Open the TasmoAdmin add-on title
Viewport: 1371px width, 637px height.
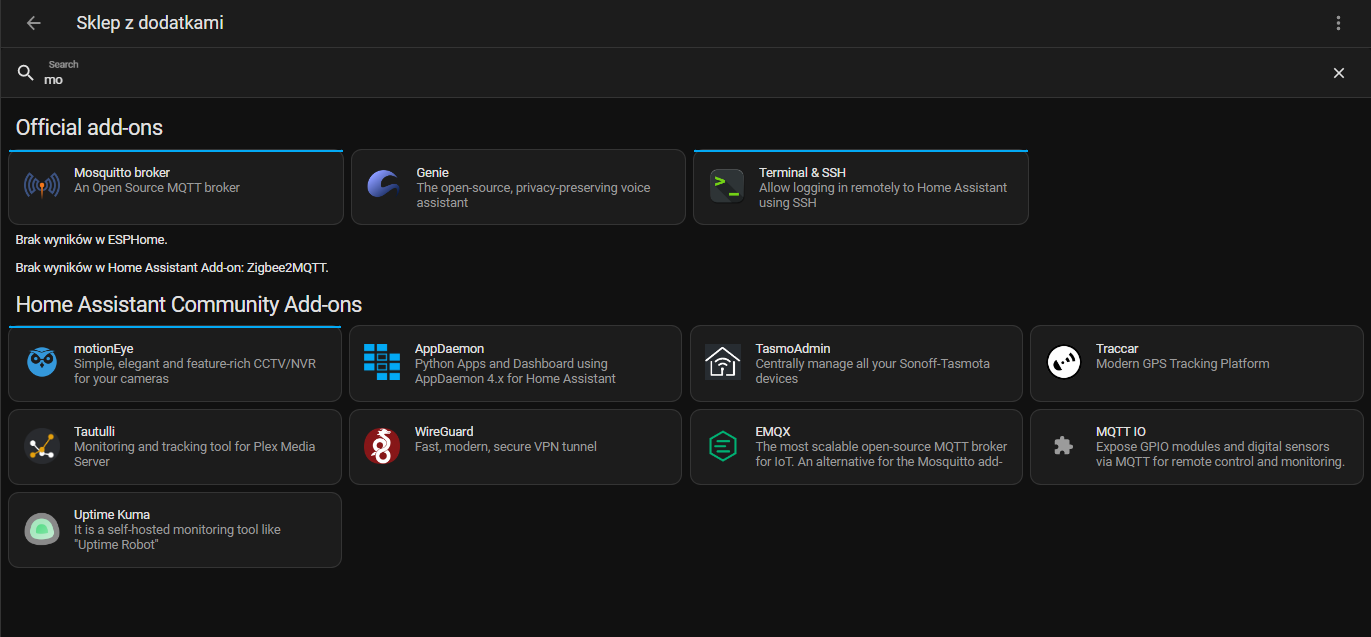tap(793, 349)
